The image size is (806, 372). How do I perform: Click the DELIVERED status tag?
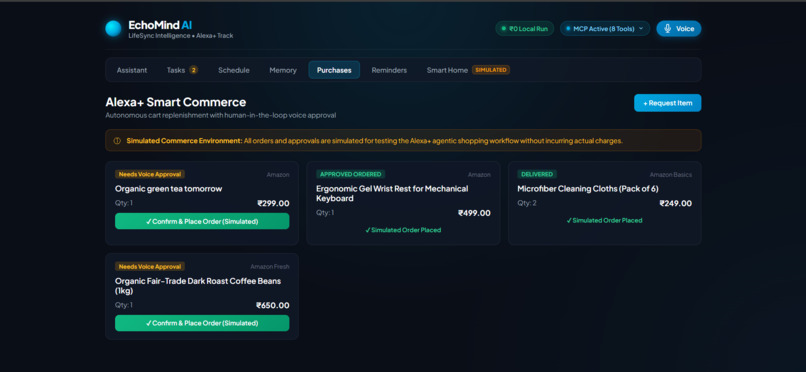[x=537, y=174]
